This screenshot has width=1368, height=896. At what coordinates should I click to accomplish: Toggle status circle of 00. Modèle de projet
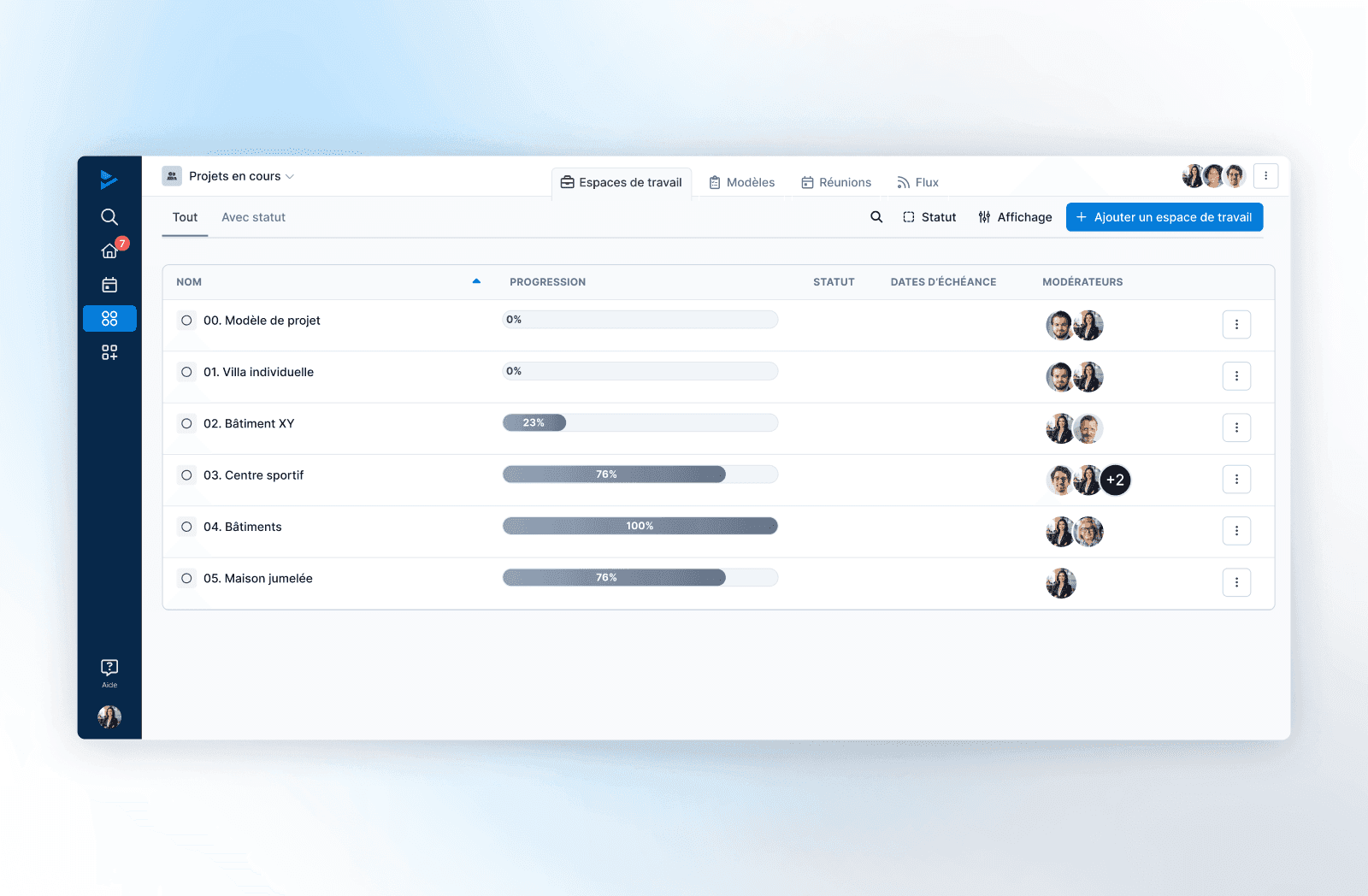click(186, 321)
